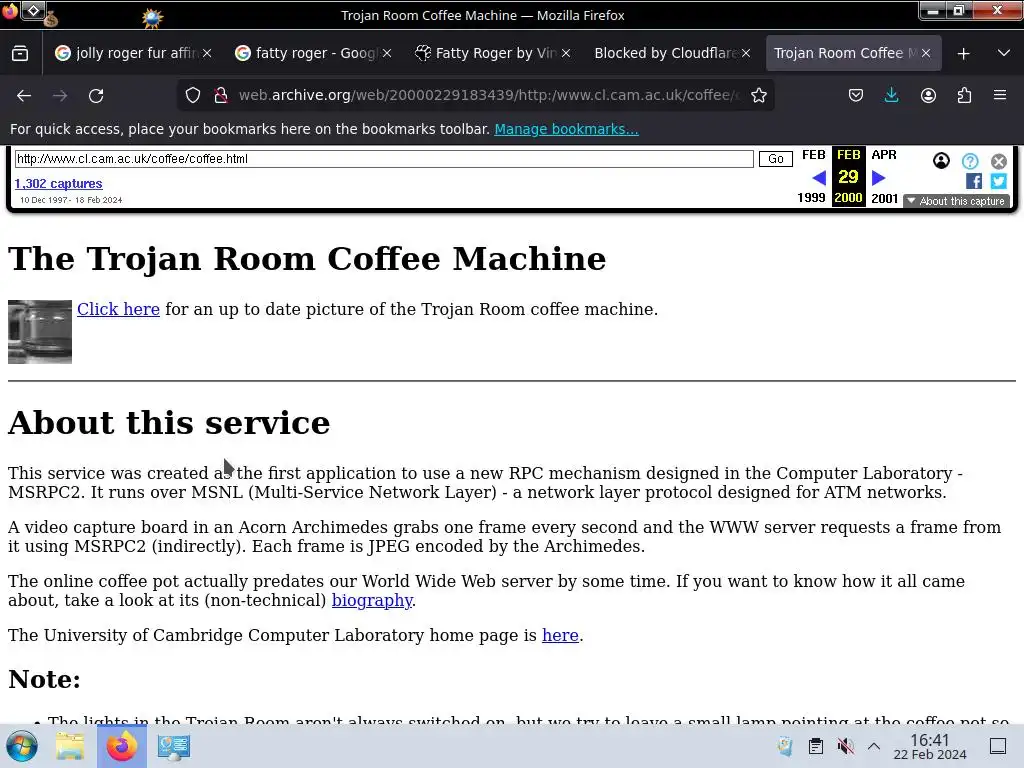The width and height of the screenshot is (1024, 768).
Task: Close the jolly roger tab
Action: (206, 53)
